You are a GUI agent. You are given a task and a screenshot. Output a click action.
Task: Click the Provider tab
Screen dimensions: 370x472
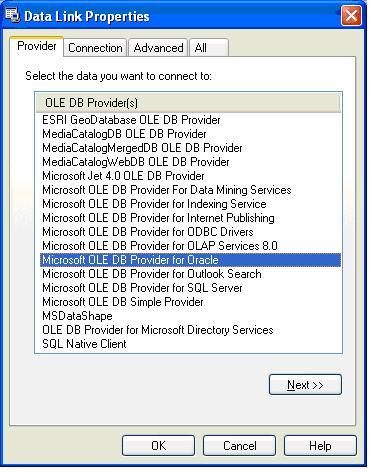point(37,46)
